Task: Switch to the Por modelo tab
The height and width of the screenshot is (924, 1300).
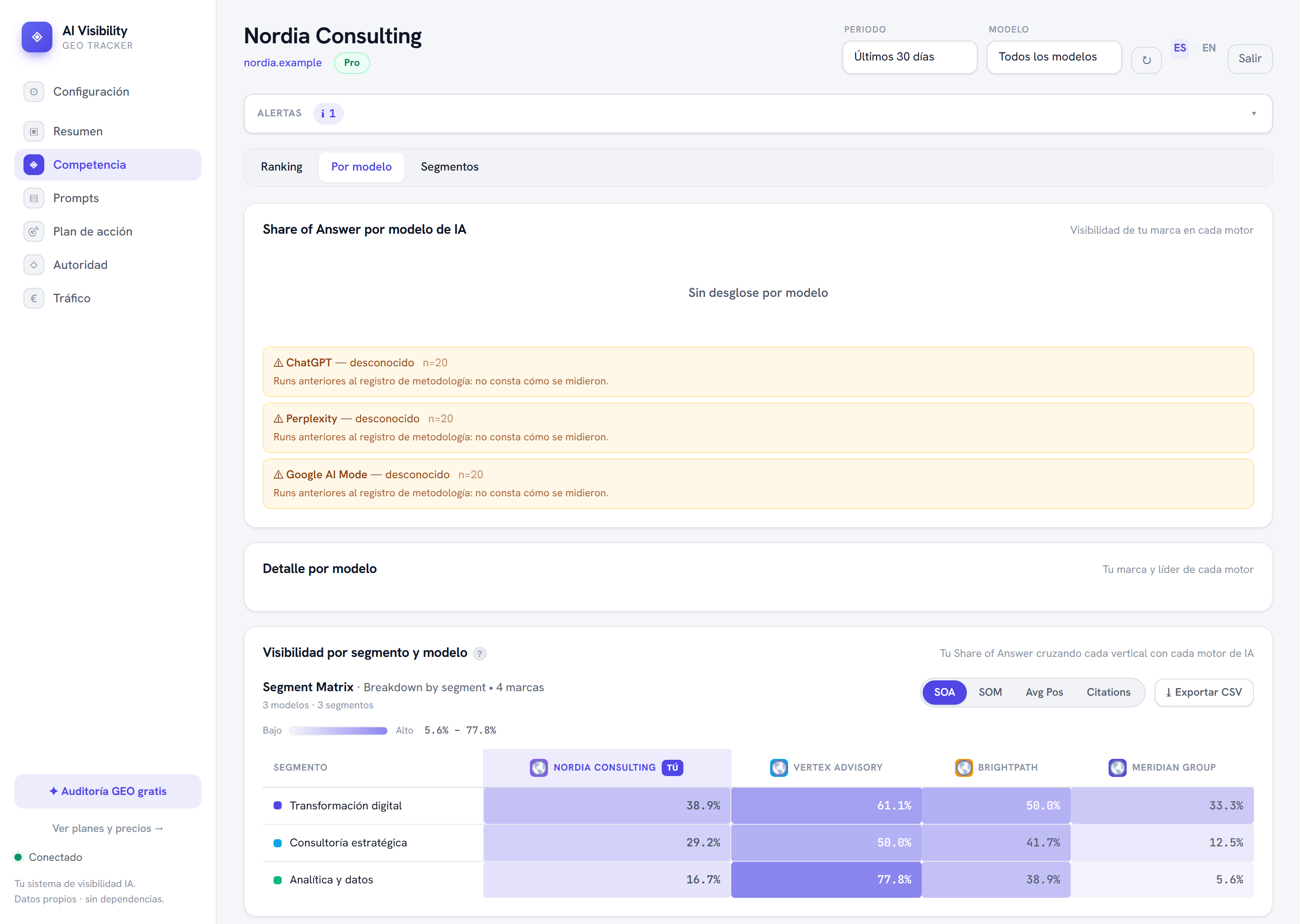Action: (362, 167)
